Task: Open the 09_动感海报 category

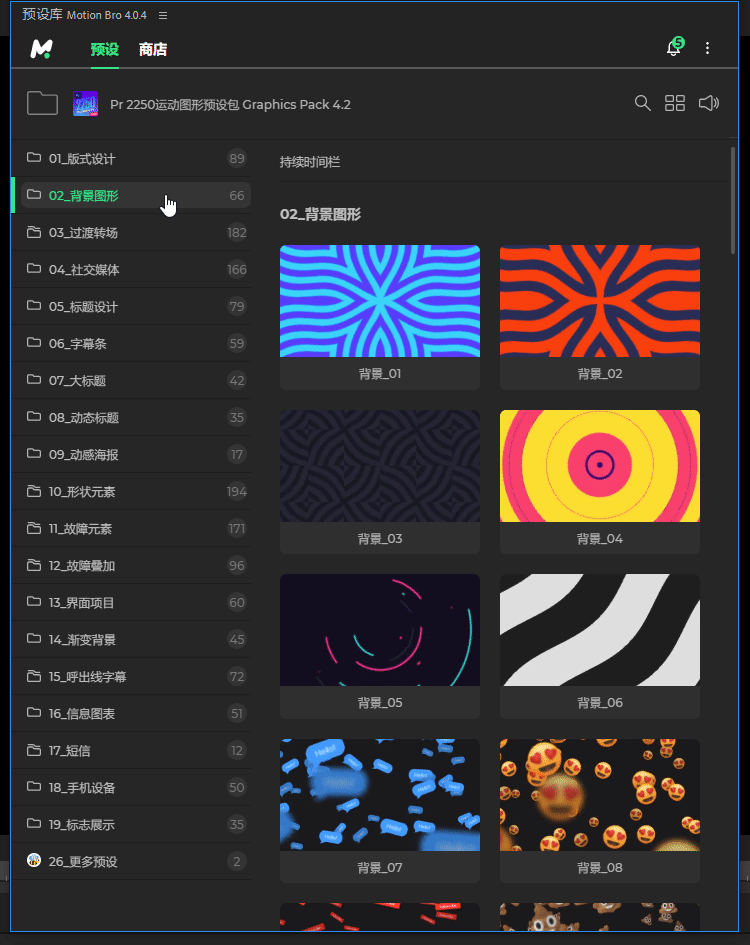Action: (x=136, y=454)
